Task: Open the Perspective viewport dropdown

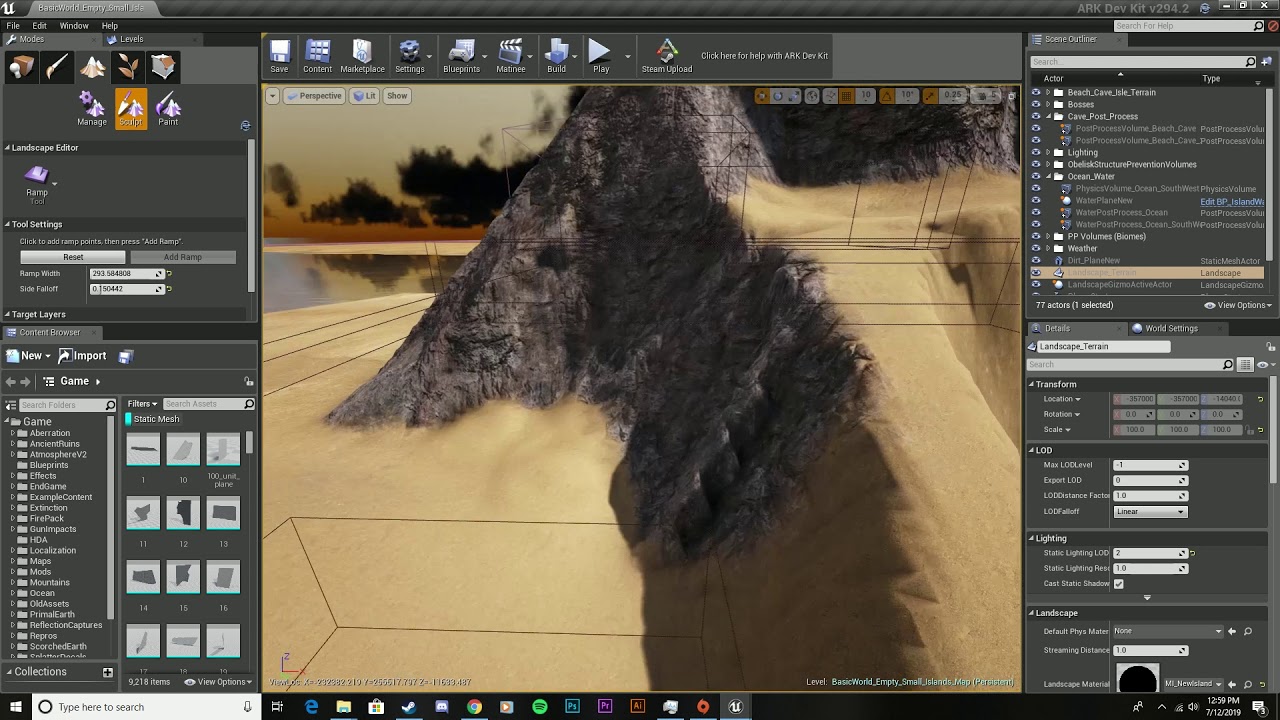Action: (x=314, y=96)
